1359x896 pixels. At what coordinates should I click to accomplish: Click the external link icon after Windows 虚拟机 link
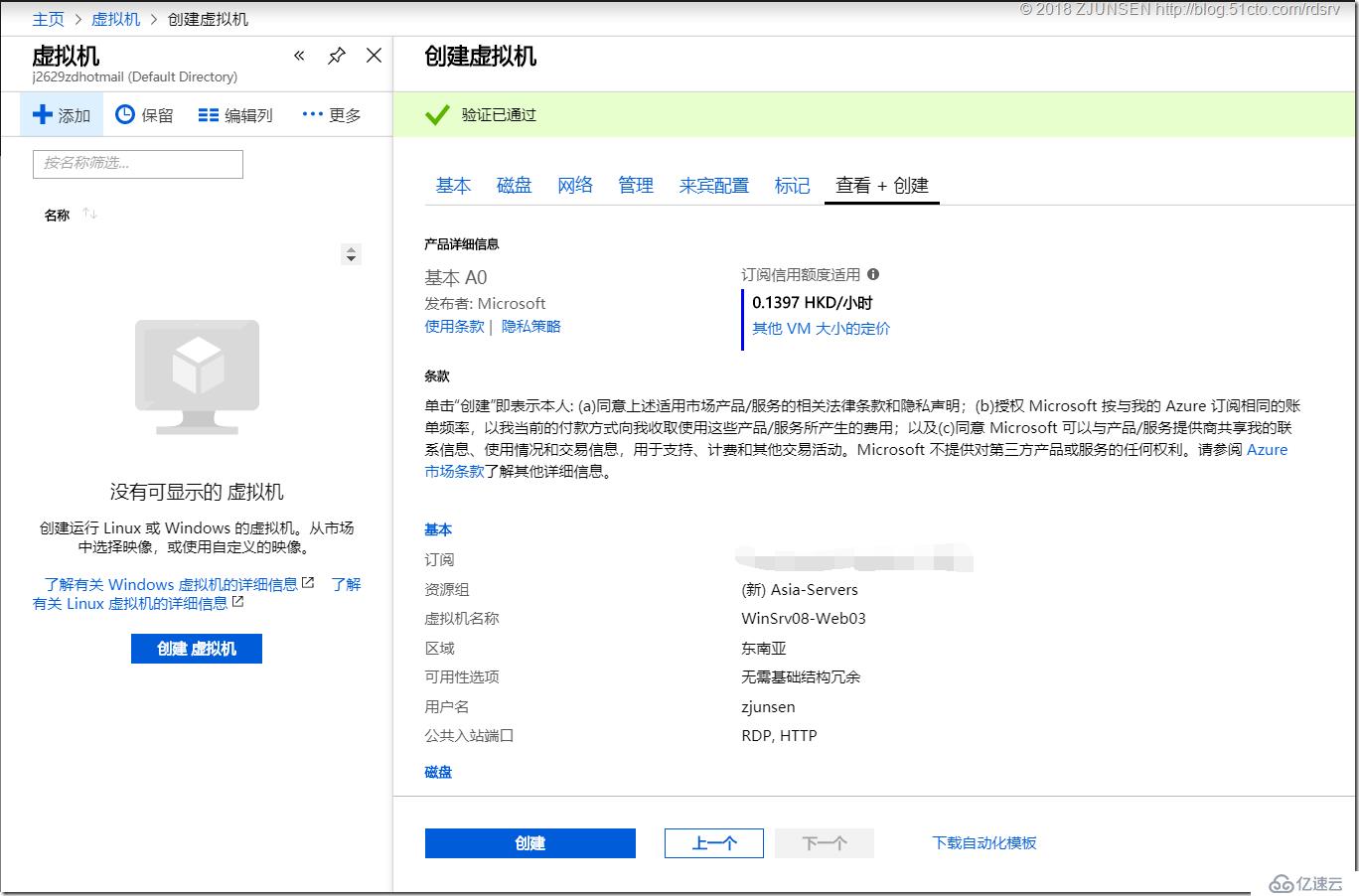[308, 583]
